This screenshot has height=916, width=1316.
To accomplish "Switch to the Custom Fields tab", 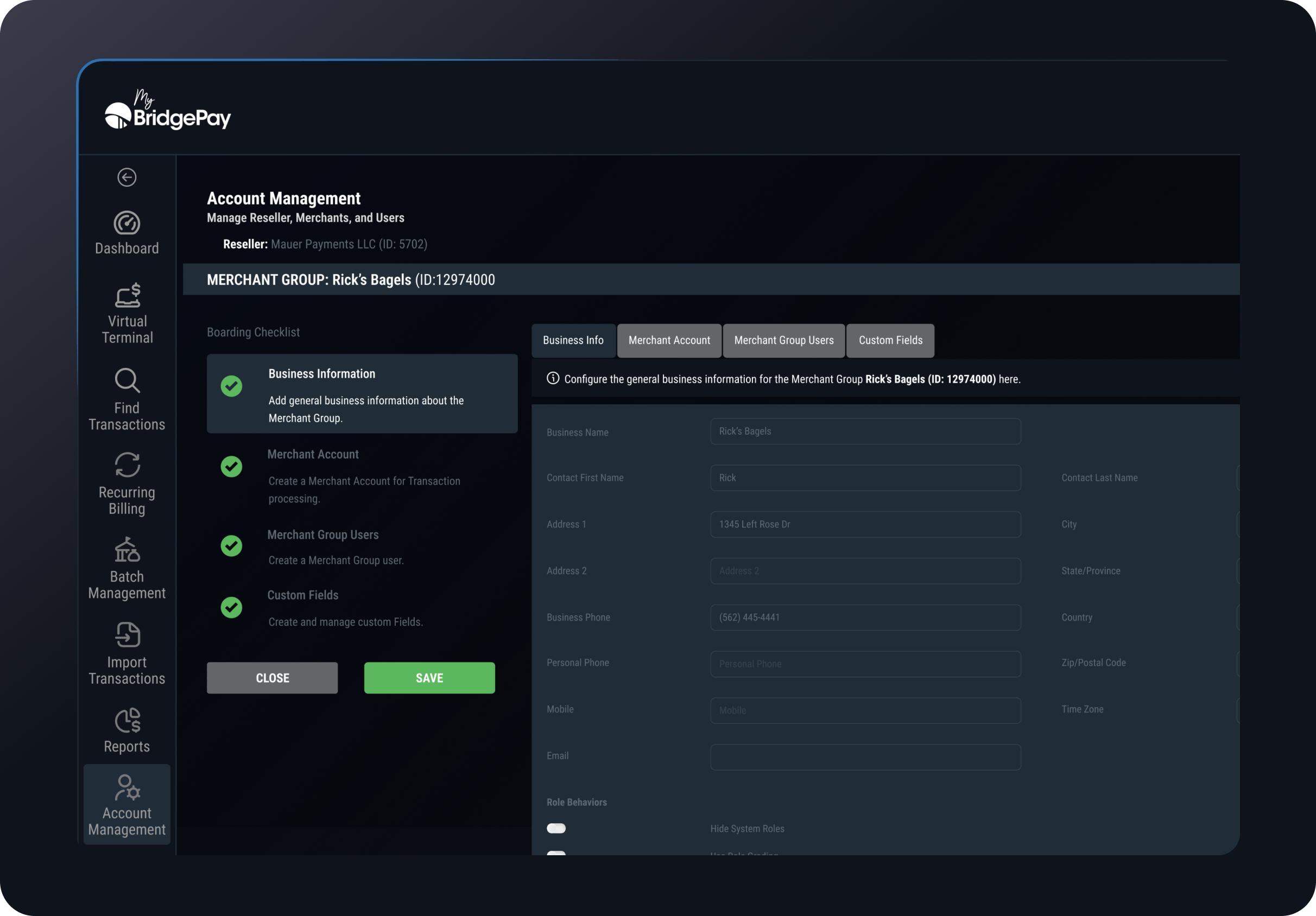I will click(x=890, y=340).
